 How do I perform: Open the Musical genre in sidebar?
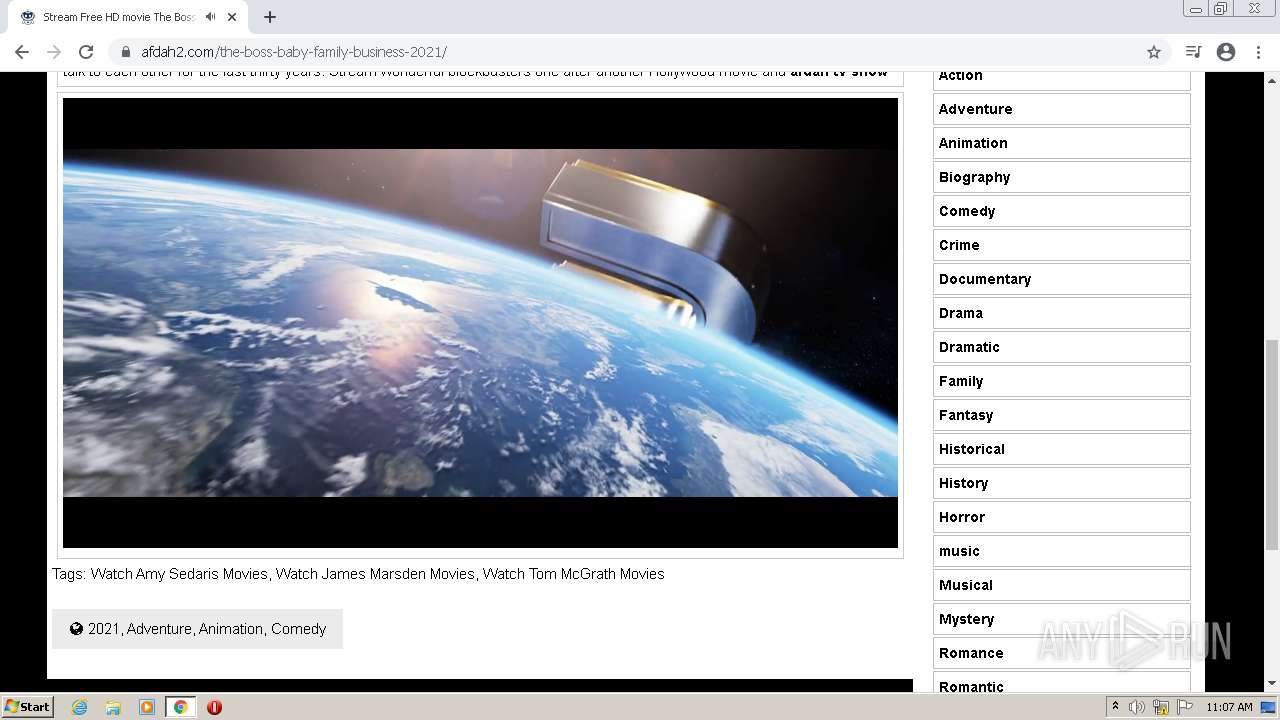pyautogui.click(x=1061, y=585)
